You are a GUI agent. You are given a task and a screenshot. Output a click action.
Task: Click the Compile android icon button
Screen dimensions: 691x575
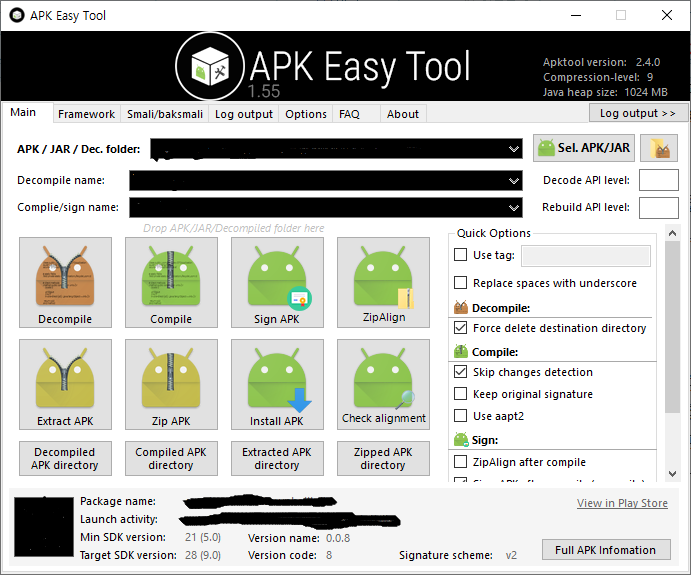[x=171, y=282]
